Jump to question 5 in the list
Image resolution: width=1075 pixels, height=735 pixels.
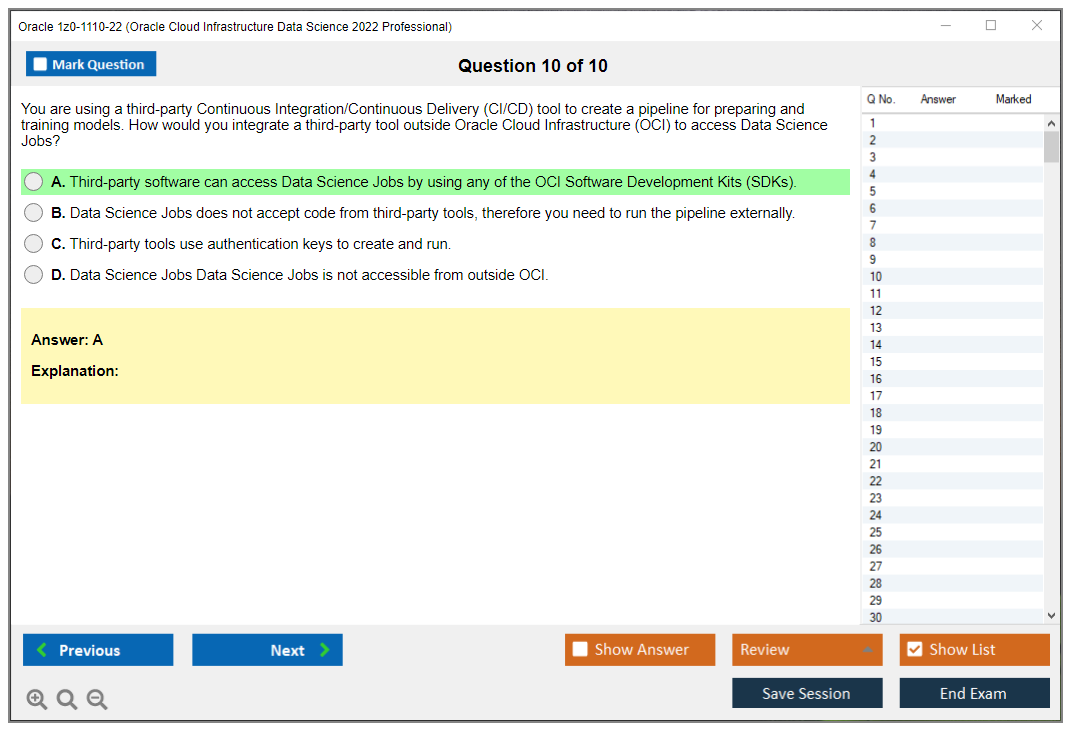[x=873, y=191]
